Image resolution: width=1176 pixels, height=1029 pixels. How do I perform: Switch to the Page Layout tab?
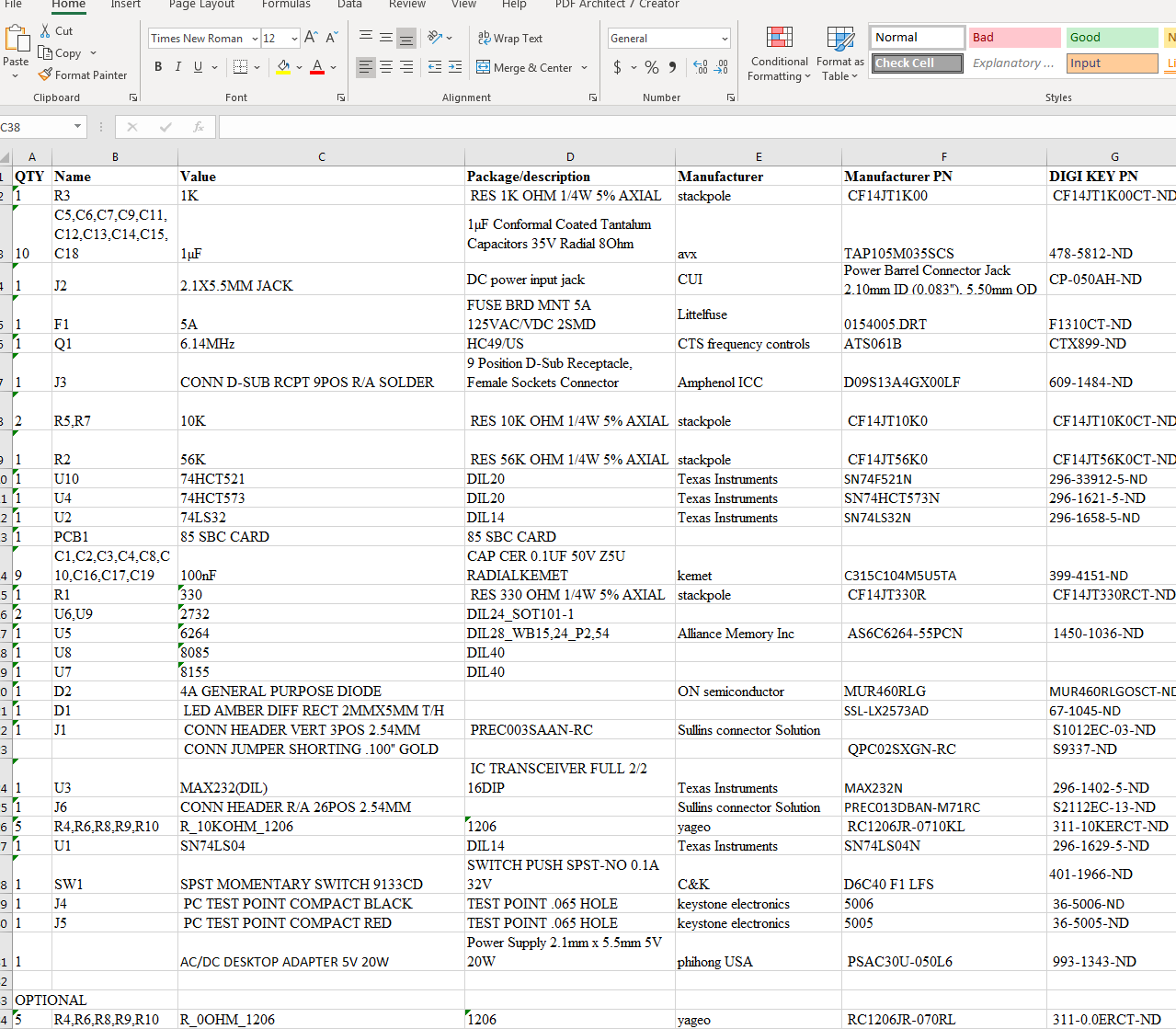coord(201,5)
